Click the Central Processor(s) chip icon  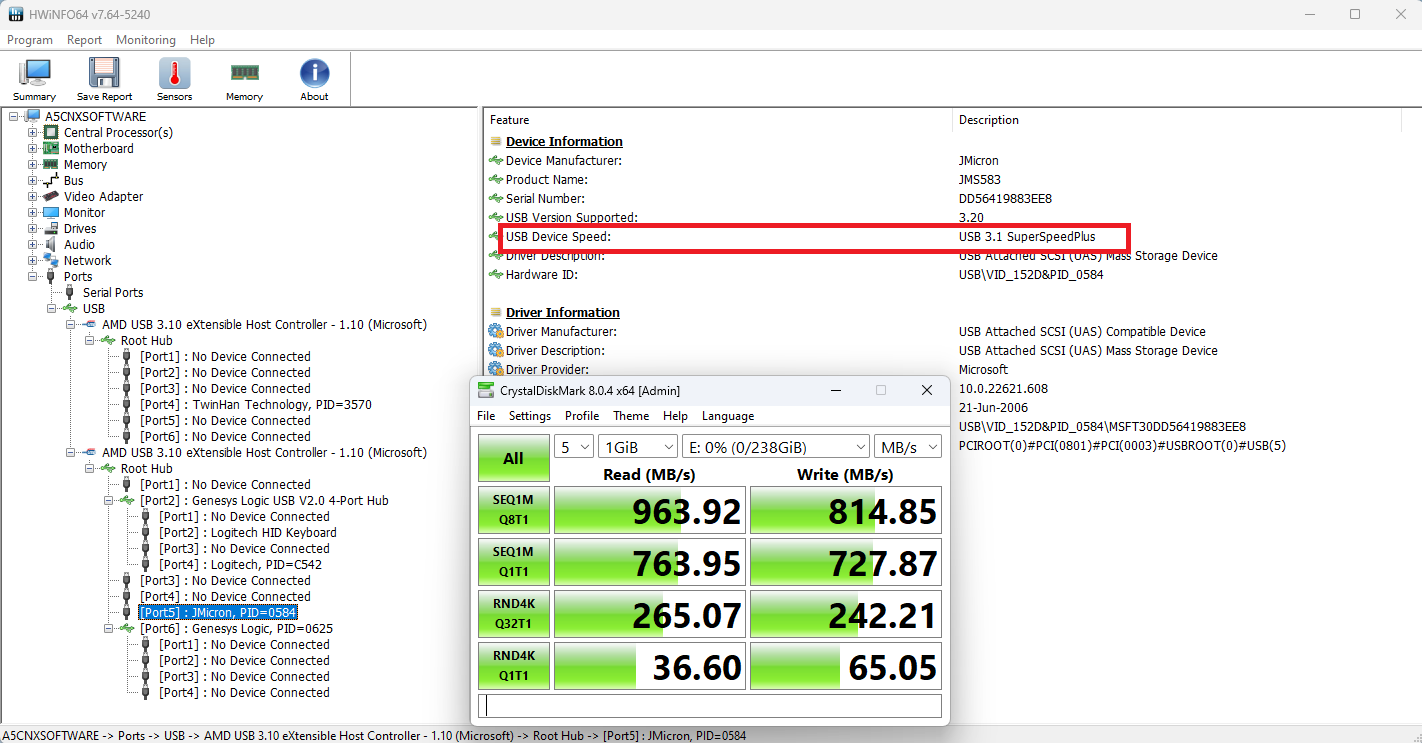pos(50,133)
